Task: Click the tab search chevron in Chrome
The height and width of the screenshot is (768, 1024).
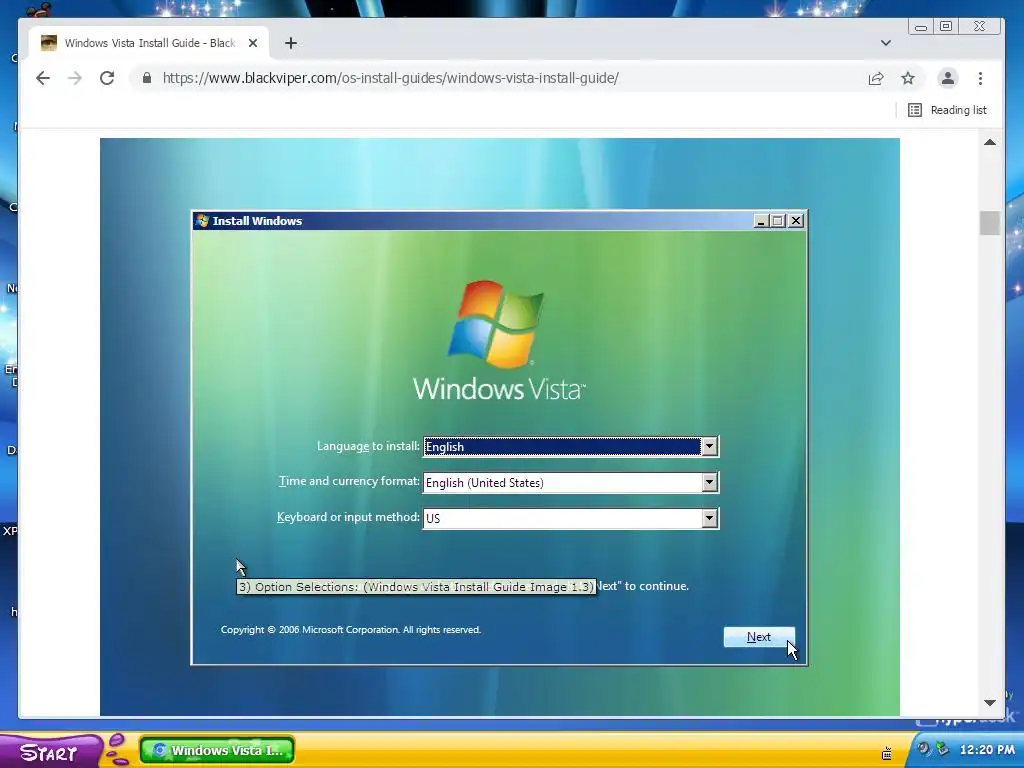Action: (886, 43)
